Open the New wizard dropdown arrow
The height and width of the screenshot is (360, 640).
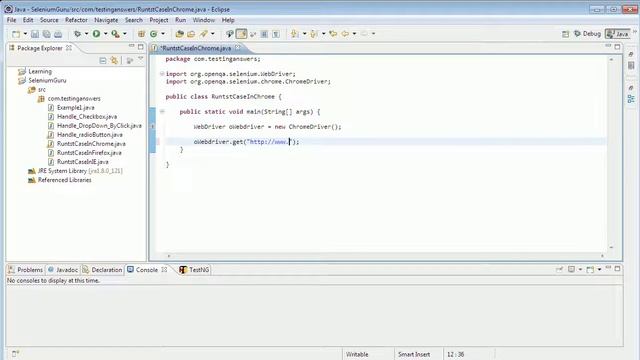[25, 34]
